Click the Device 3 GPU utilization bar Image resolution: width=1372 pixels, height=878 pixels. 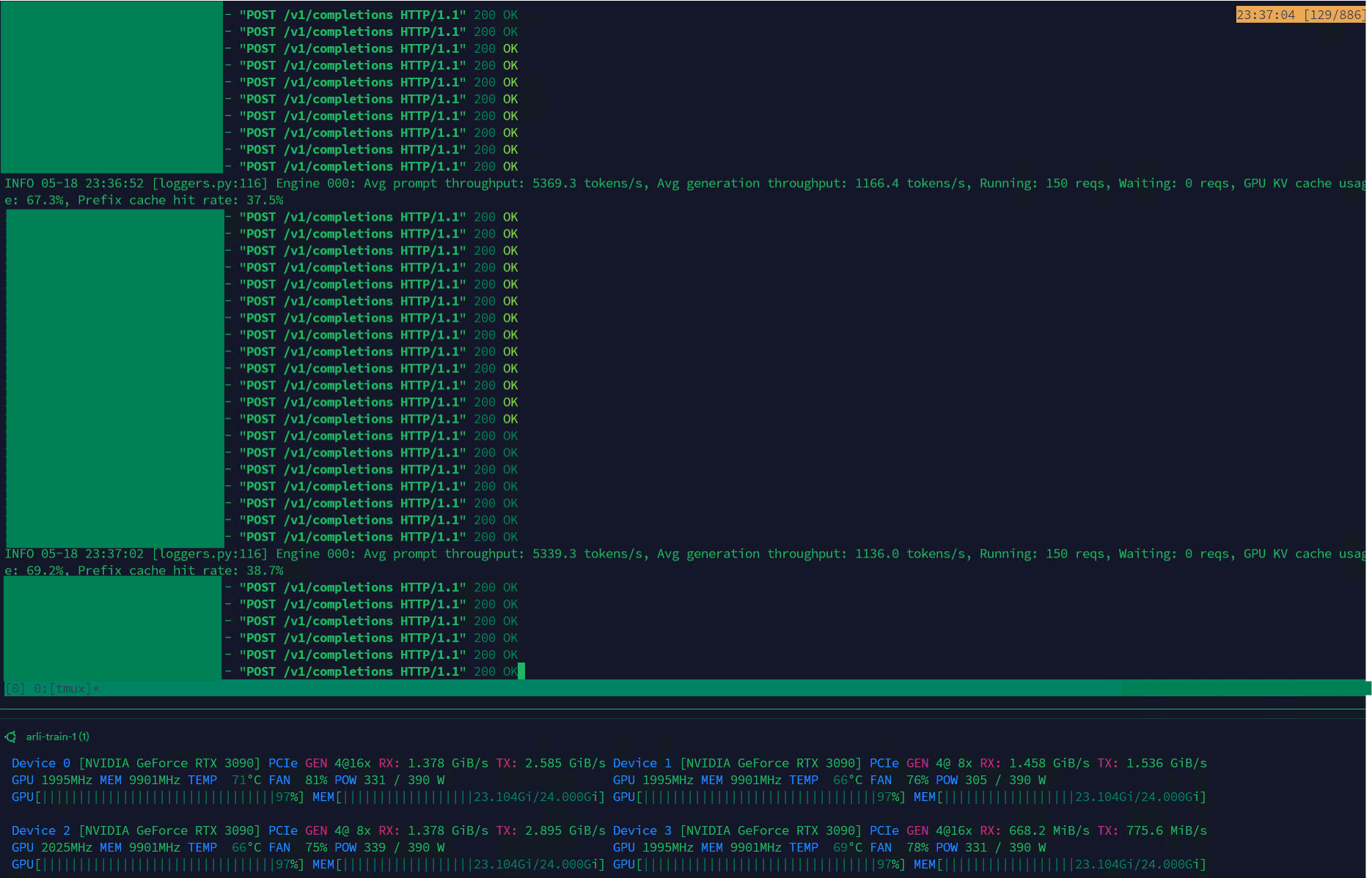[x=759, y=865]
